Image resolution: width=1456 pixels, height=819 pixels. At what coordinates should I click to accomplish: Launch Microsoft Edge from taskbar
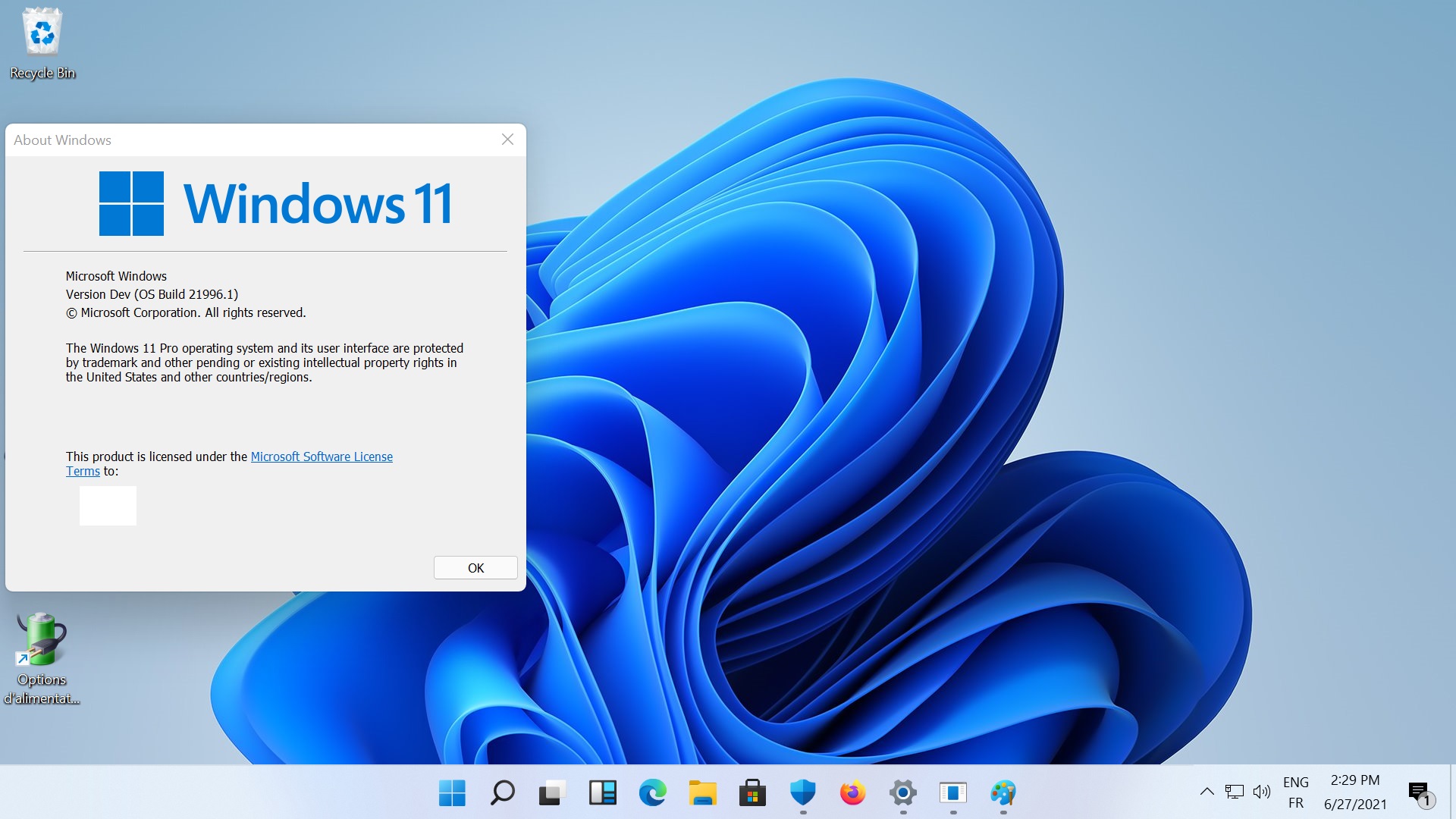(652, 793)
